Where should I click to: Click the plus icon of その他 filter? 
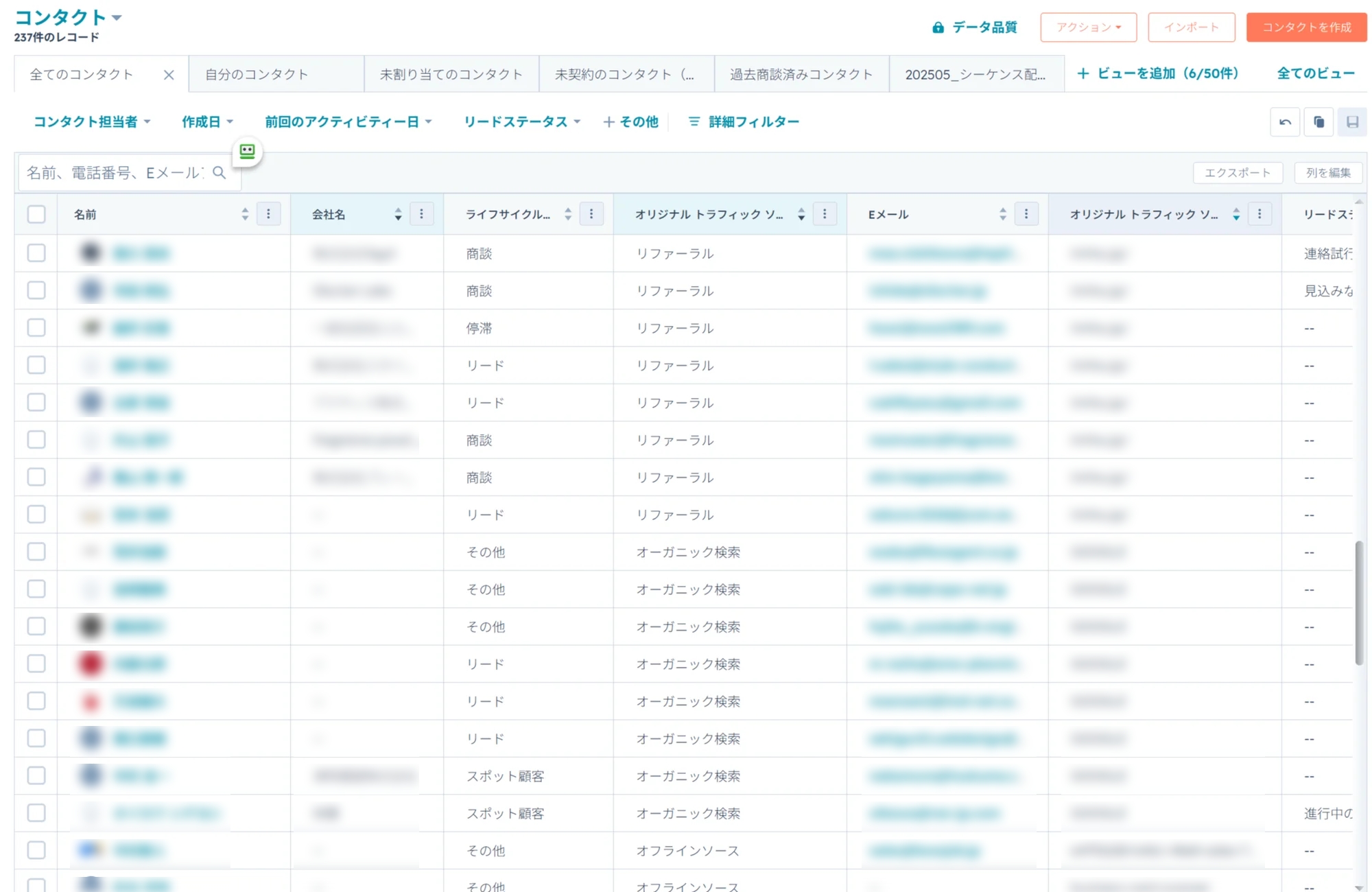pyautogui.click(x=608, y=121)
